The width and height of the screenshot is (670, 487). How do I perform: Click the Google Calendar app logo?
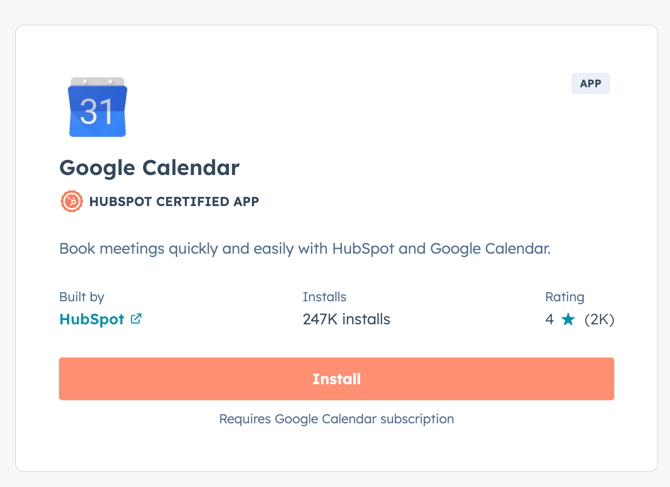click(97, 107)
